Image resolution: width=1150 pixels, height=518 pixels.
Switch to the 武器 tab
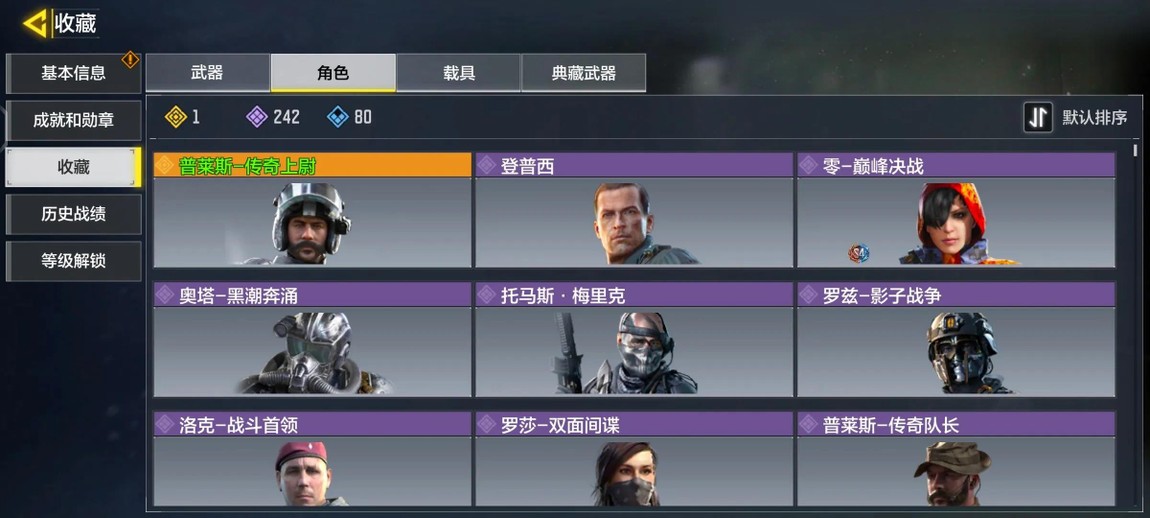[208, 73]
